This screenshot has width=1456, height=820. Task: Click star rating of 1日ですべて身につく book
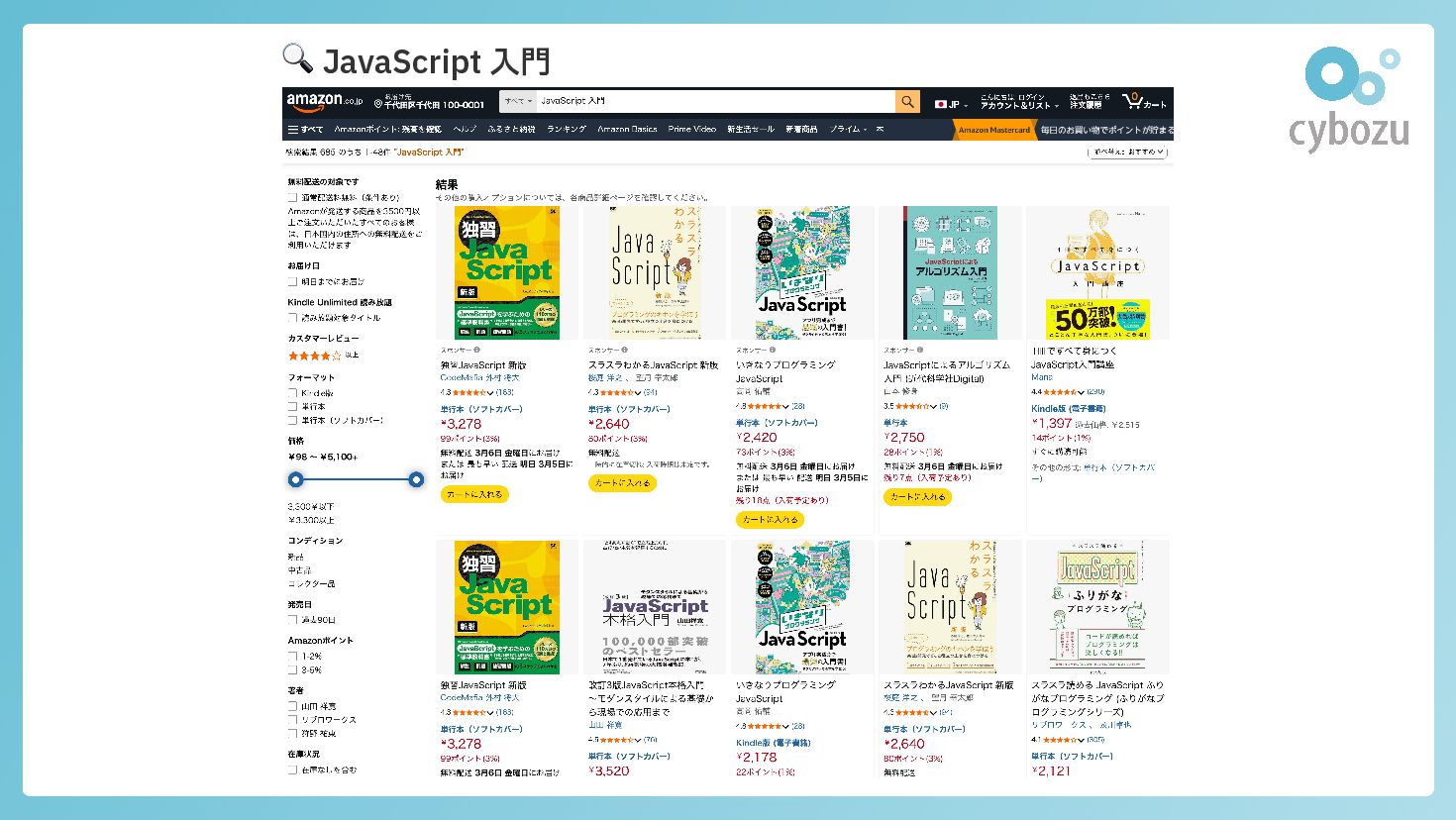(1060, 392)
